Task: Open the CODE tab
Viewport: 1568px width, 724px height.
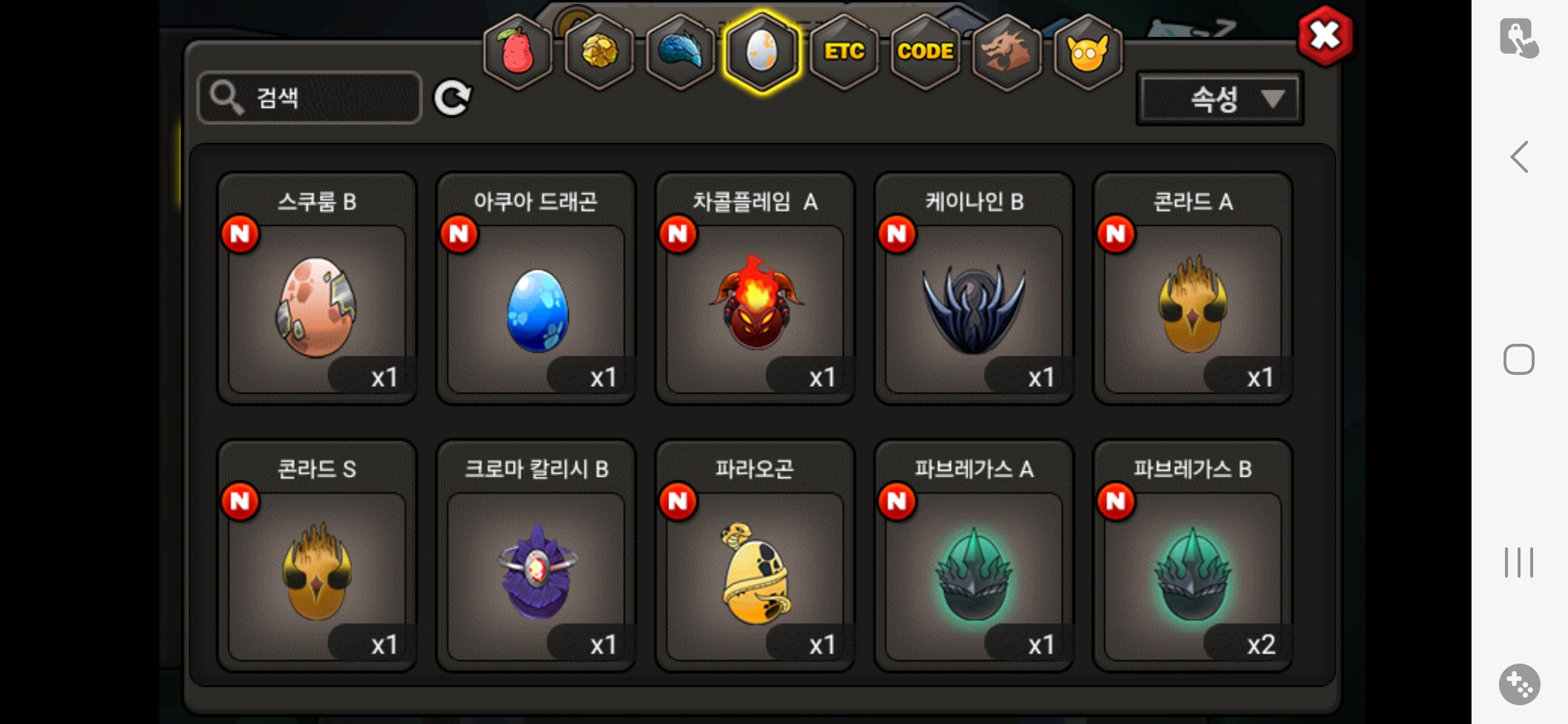Action: click(x=925, y=51)
